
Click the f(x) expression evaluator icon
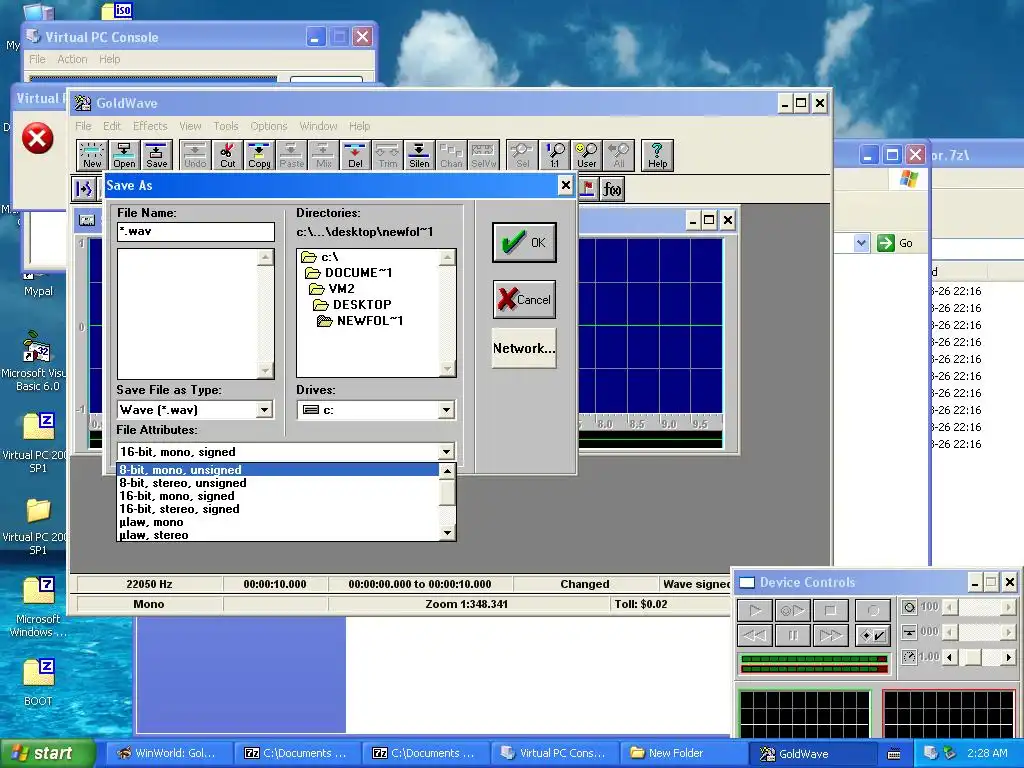[612, 189]
